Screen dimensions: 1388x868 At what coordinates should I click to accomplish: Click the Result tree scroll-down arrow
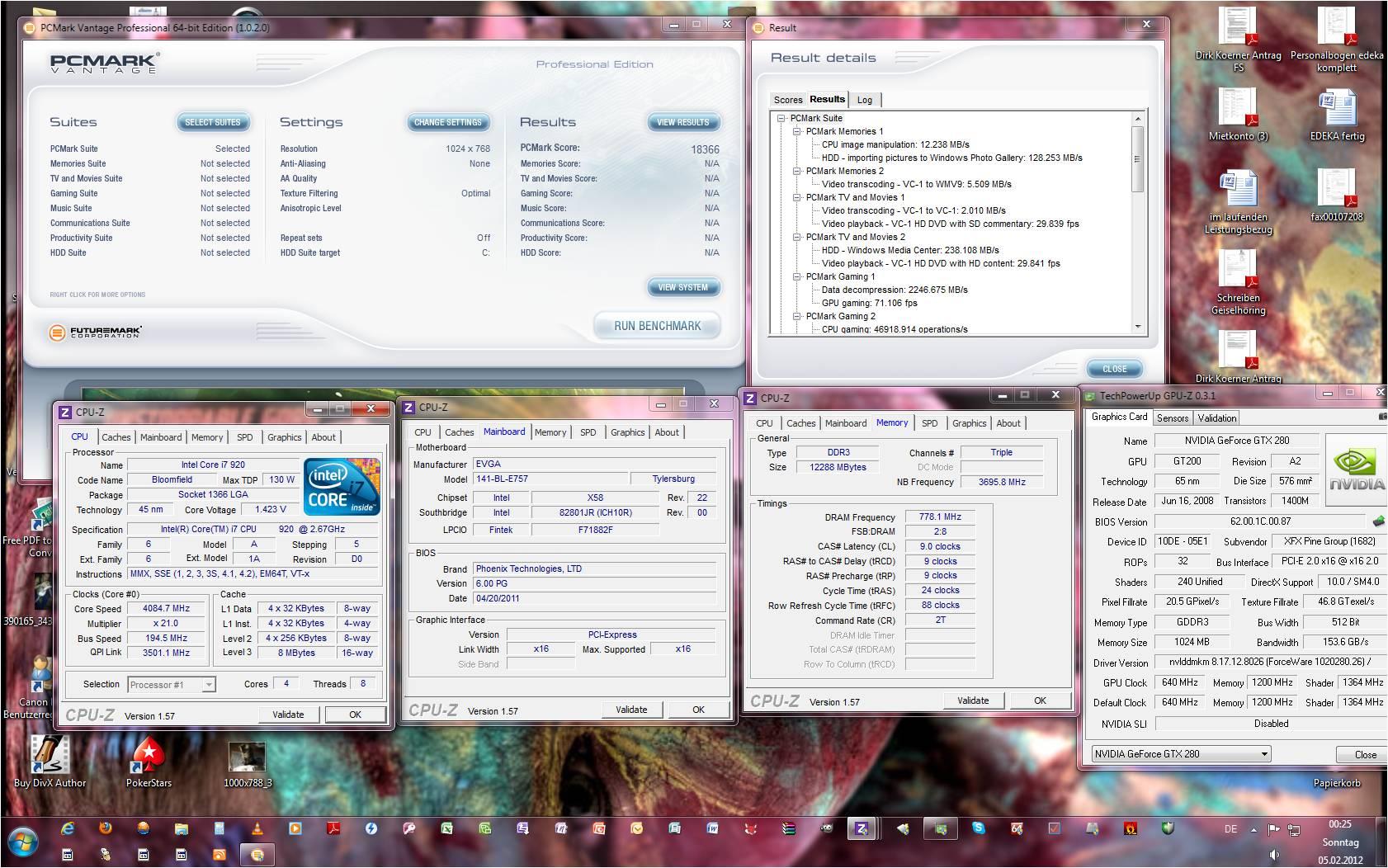click(x=1137, y=327)
